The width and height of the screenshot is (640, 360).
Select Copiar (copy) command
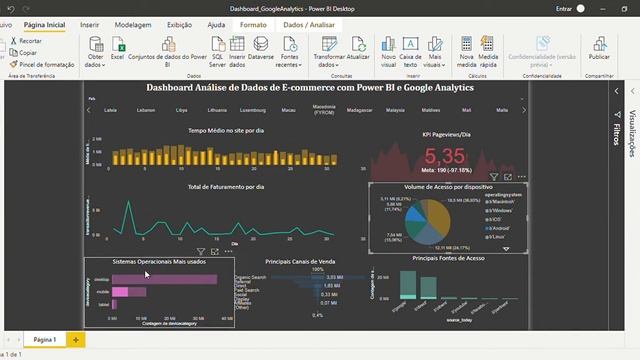(24, 53)
